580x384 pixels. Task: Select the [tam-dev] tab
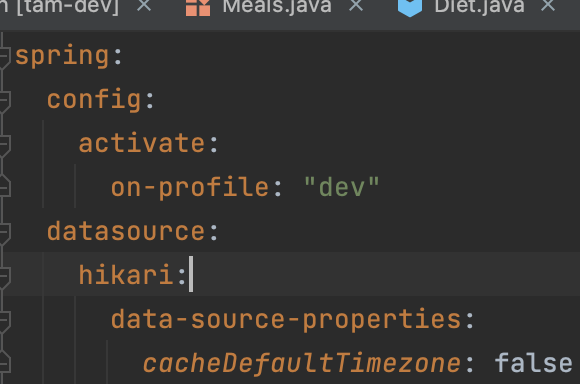tap(59, 6)
